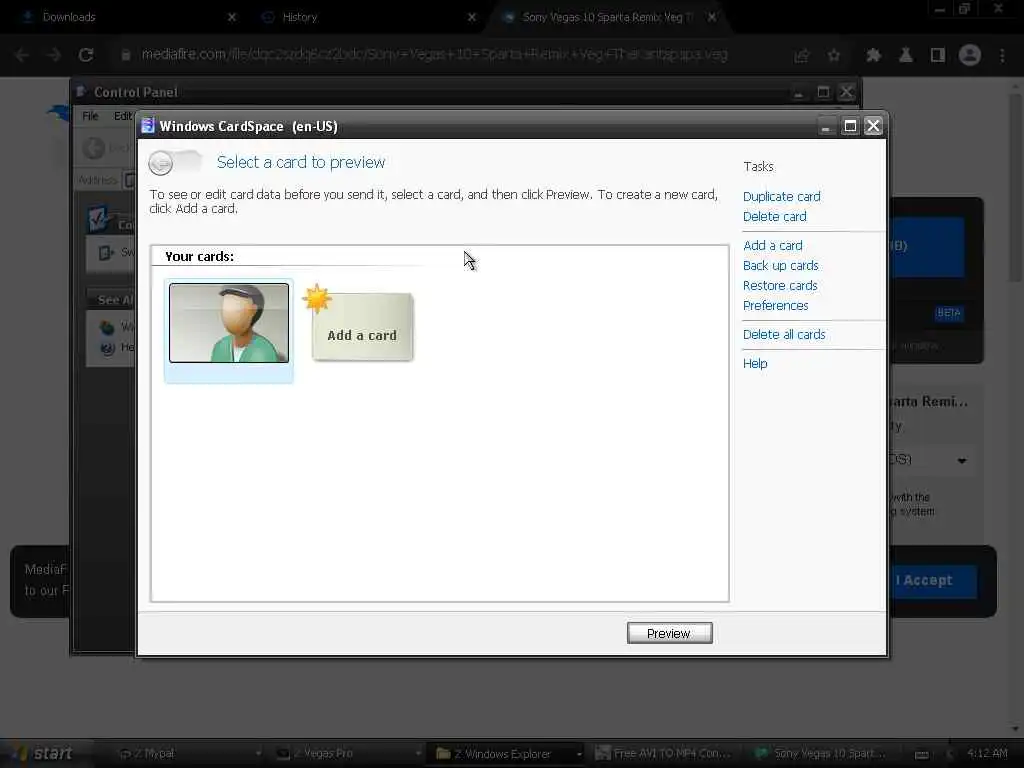Select the Sony Vegas 10 Sparta Remix tab
1024x768 pixels.
607,17
